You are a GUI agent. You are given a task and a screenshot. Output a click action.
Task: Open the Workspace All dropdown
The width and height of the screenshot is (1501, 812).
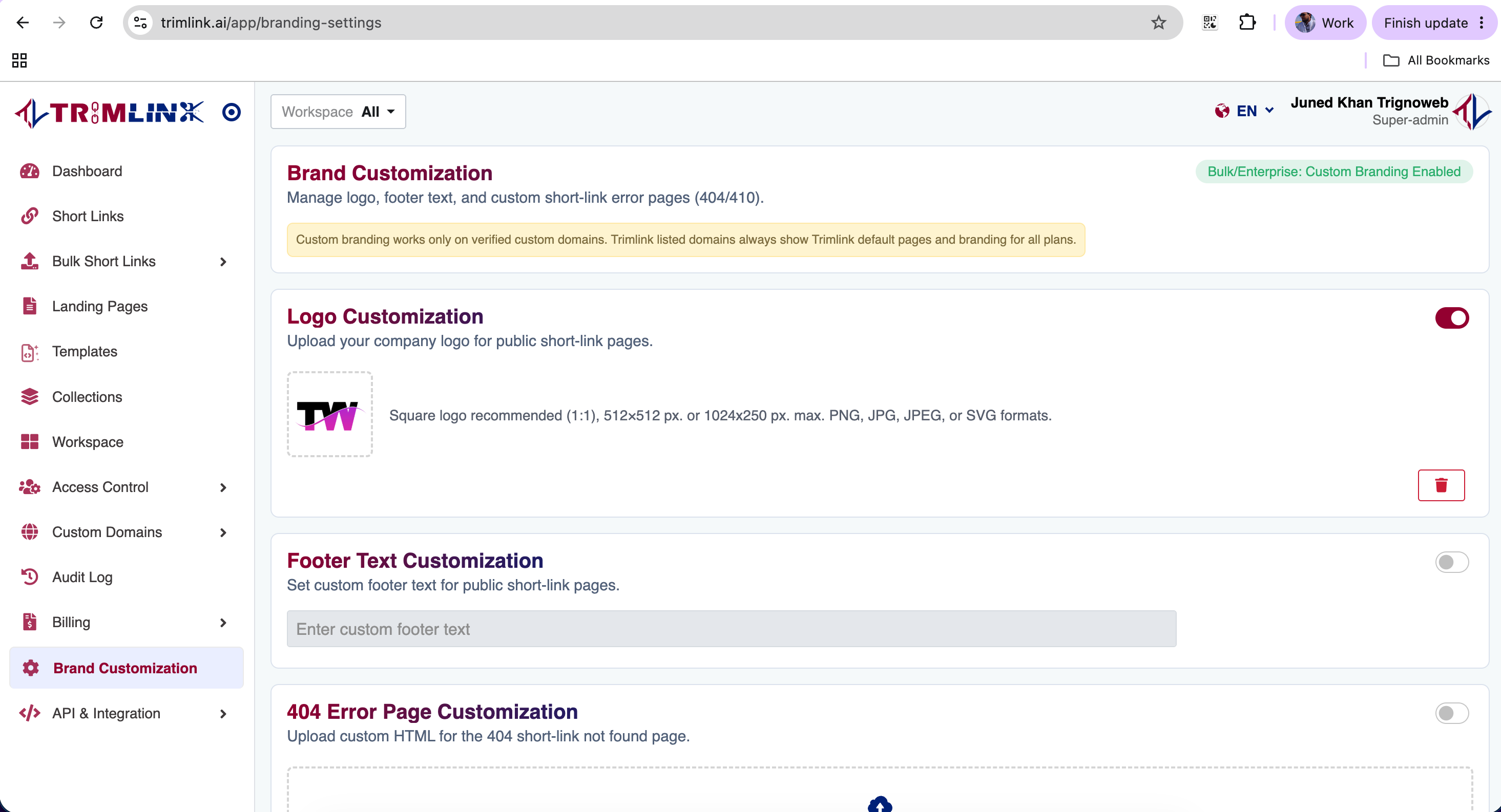pos(338,111)
